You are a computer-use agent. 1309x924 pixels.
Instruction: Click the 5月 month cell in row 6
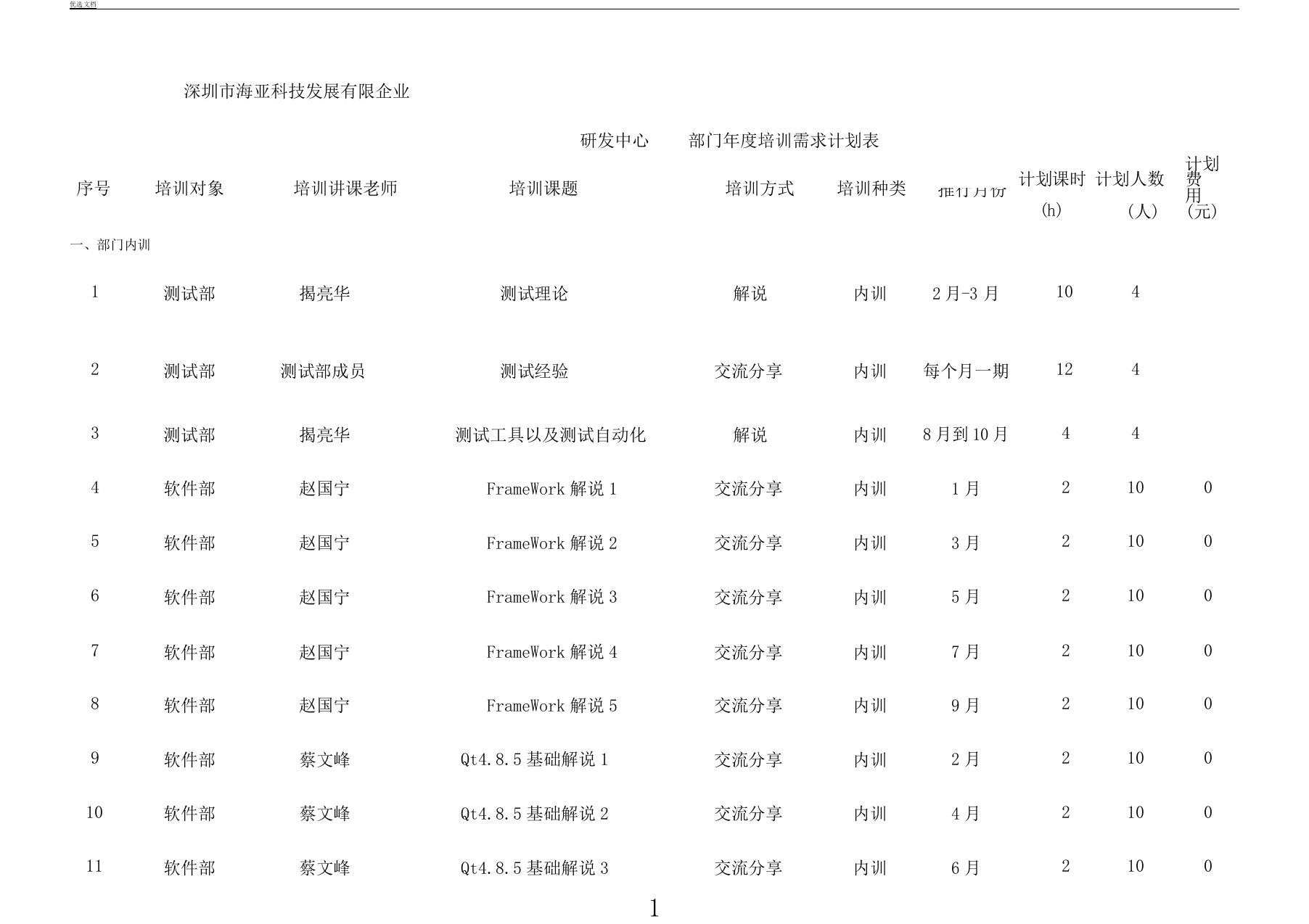coord(966,597)
